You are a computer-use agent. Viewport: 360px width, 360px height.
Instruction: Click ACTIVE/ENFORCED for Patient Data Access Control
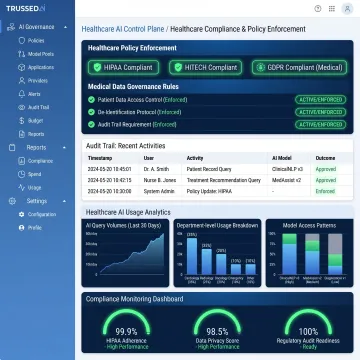point(321,100)
